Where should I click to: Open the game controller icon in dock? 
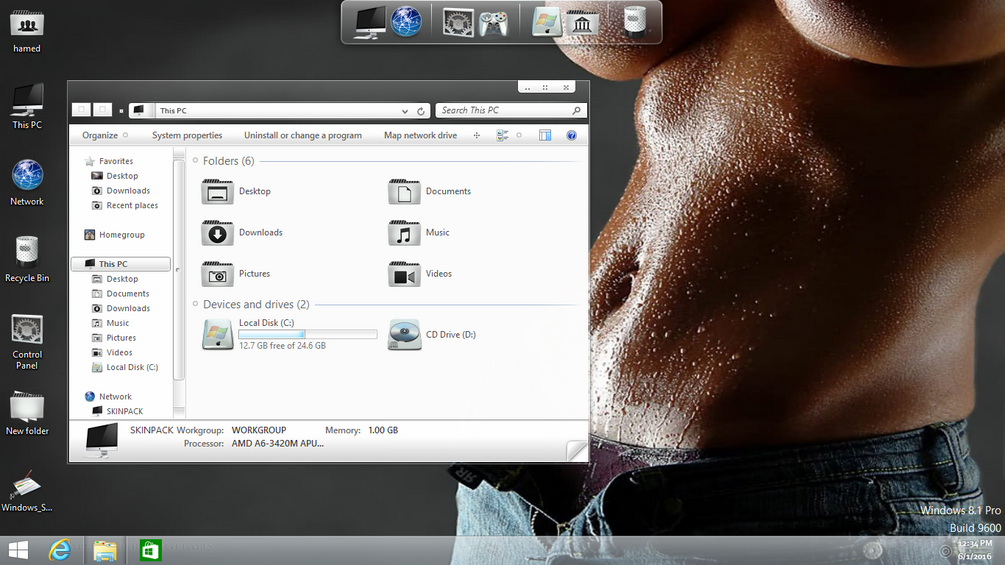[x=494, y=24]
